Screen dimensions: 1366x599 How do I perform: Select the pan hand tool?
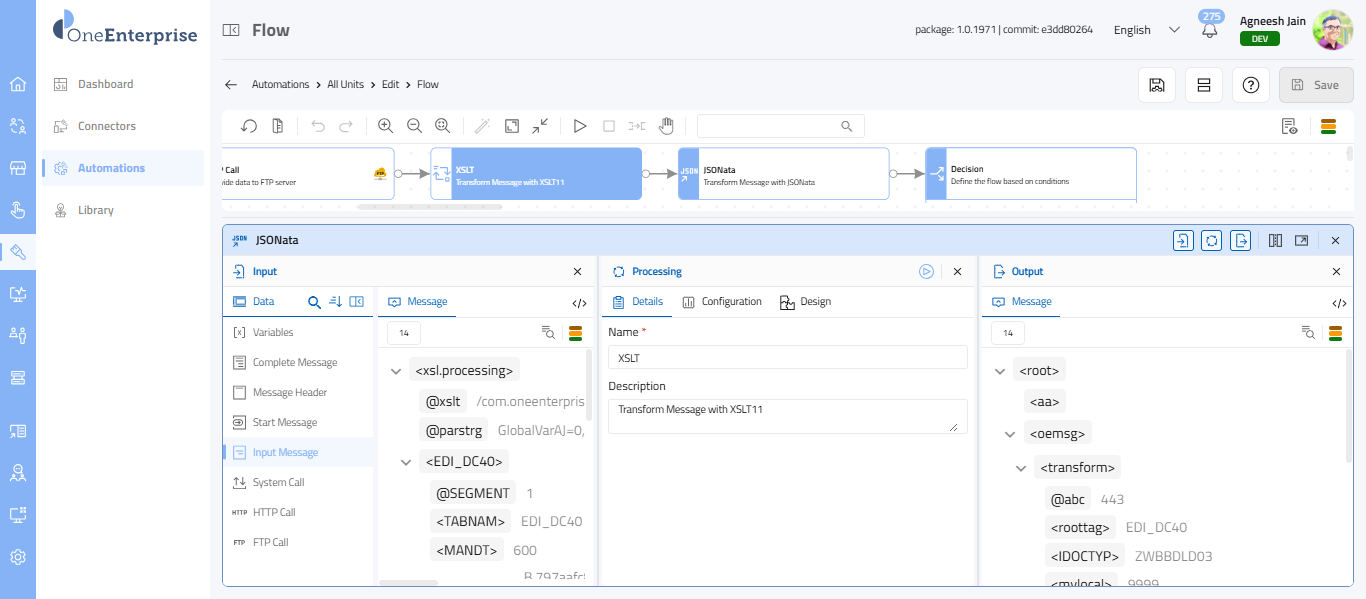pyautogui.click(x=666, y=126)
